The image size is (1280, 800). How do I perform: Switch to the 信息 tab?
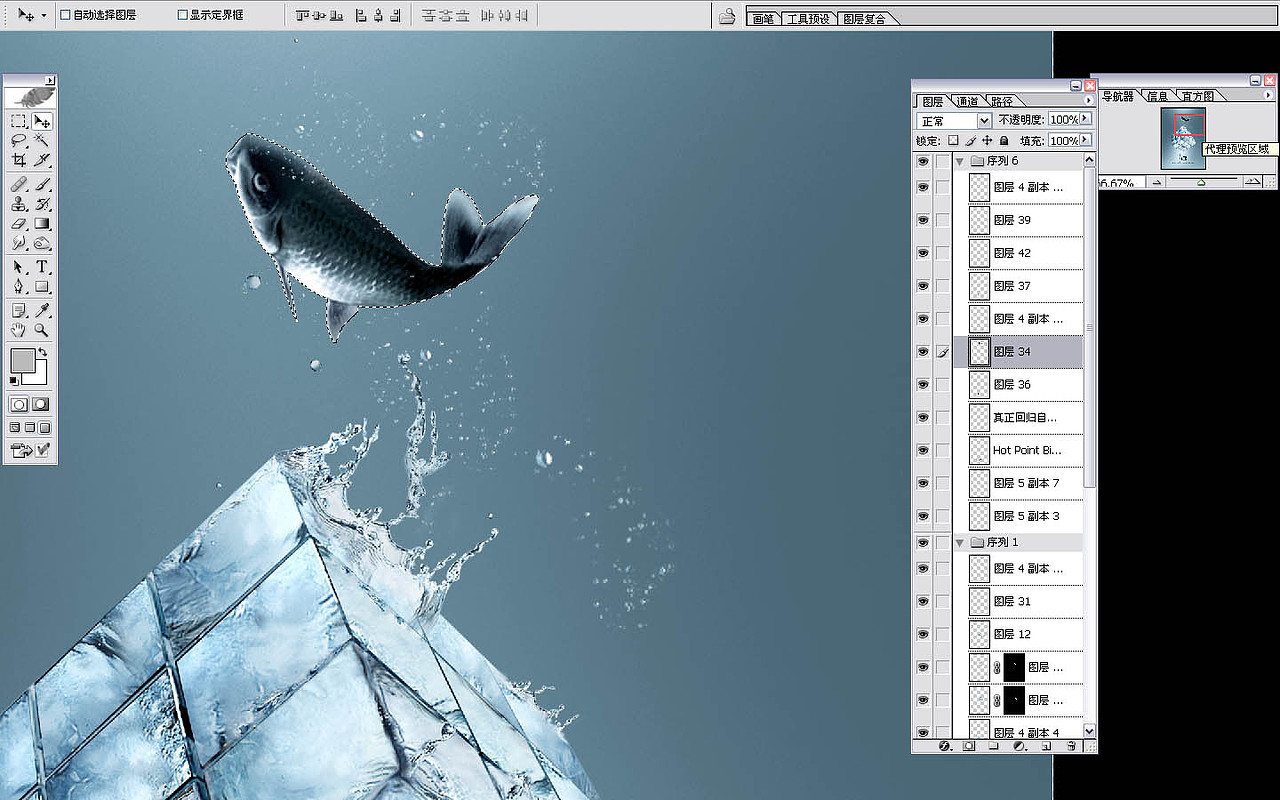click(x=1157, y=96)
